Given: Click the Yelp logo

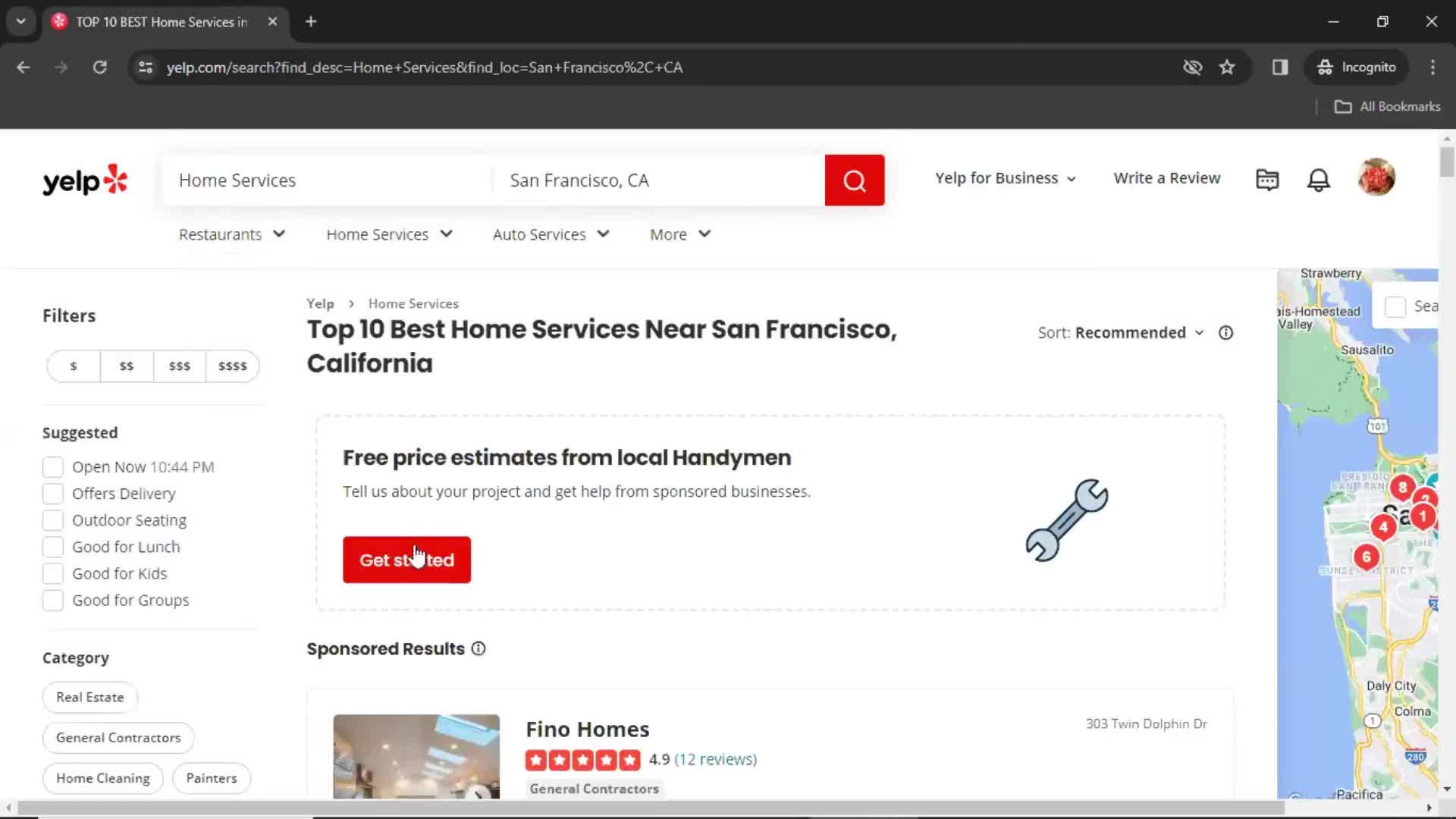Looking at the screenshot, I should (x=85, y=180).
